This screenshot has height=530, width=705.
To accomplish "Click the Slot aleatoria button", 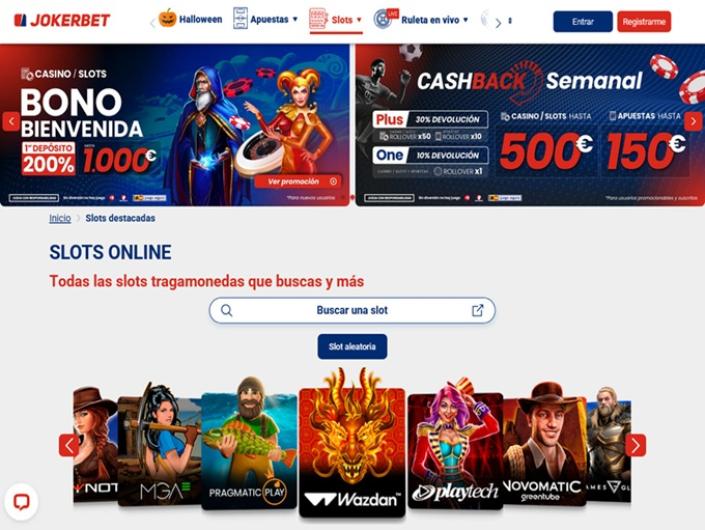I will (352, 347).
